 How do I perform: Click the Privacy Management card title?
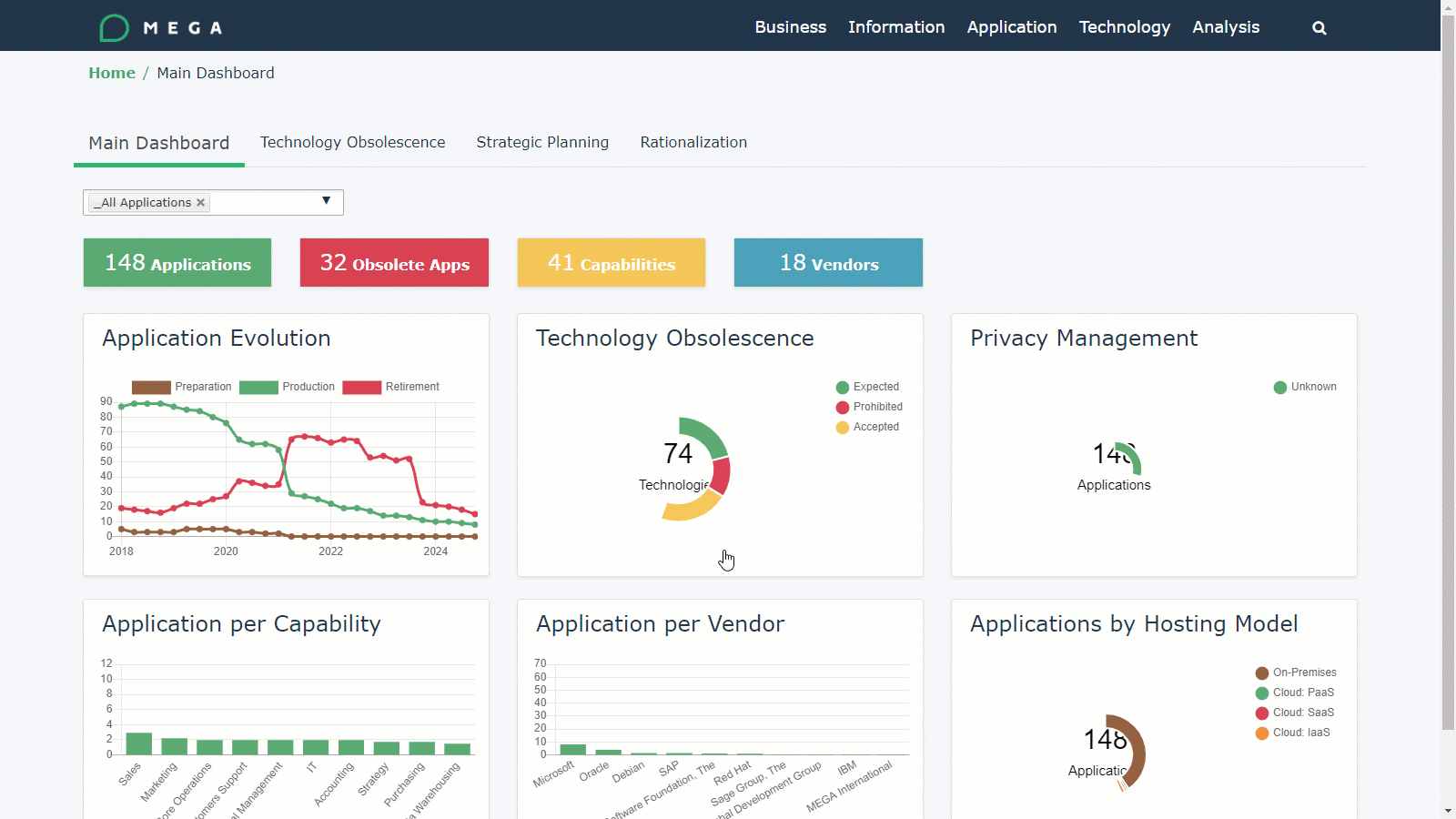point(1084,339)
